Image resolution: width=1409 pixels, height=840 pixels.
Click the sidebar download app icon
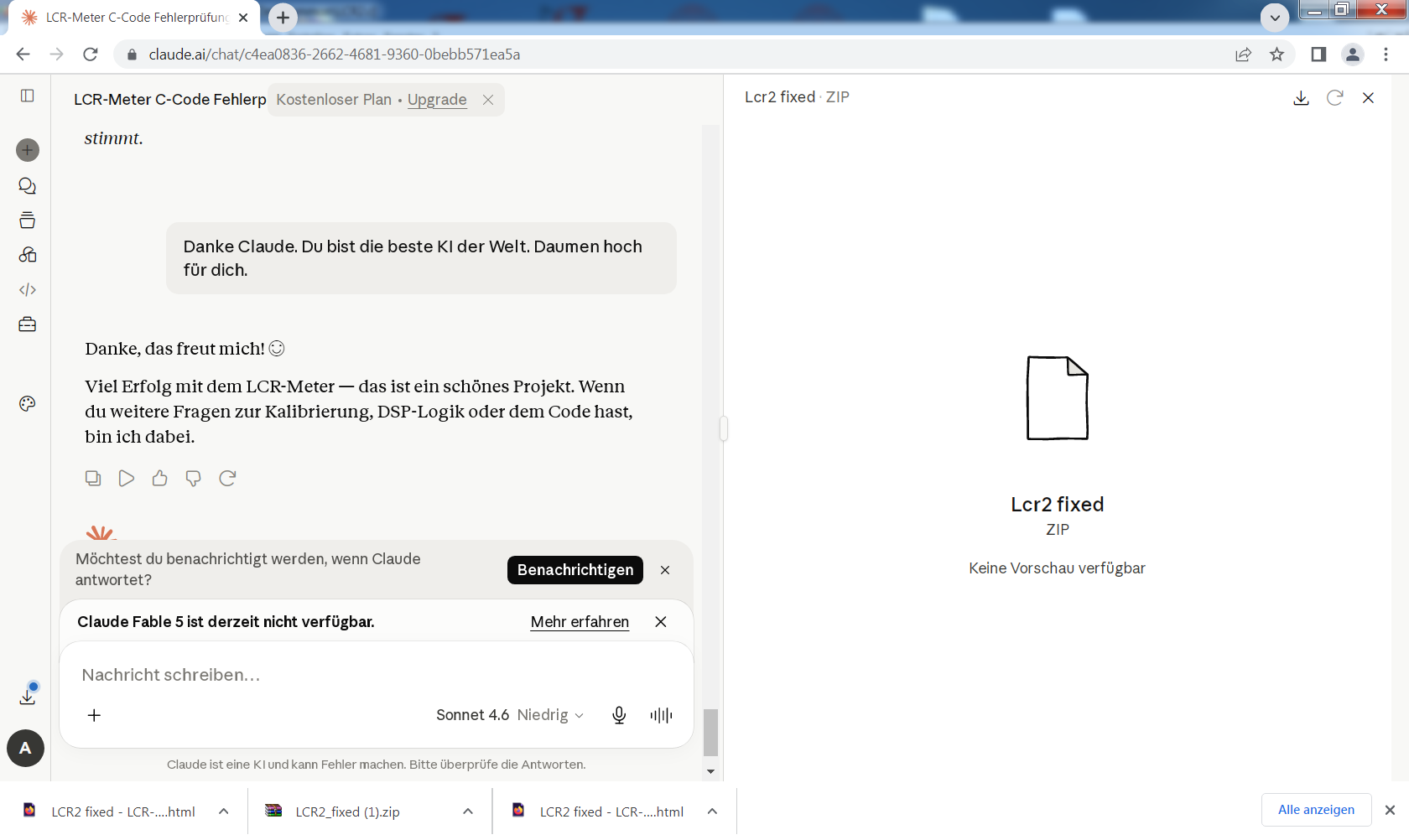coord(28,696)
